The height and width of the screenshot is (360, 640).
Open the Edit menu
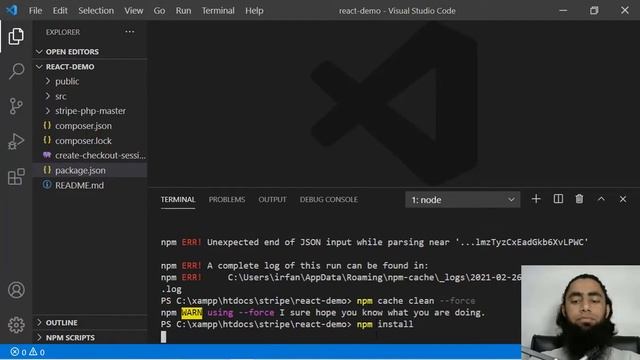pos(60,11)
